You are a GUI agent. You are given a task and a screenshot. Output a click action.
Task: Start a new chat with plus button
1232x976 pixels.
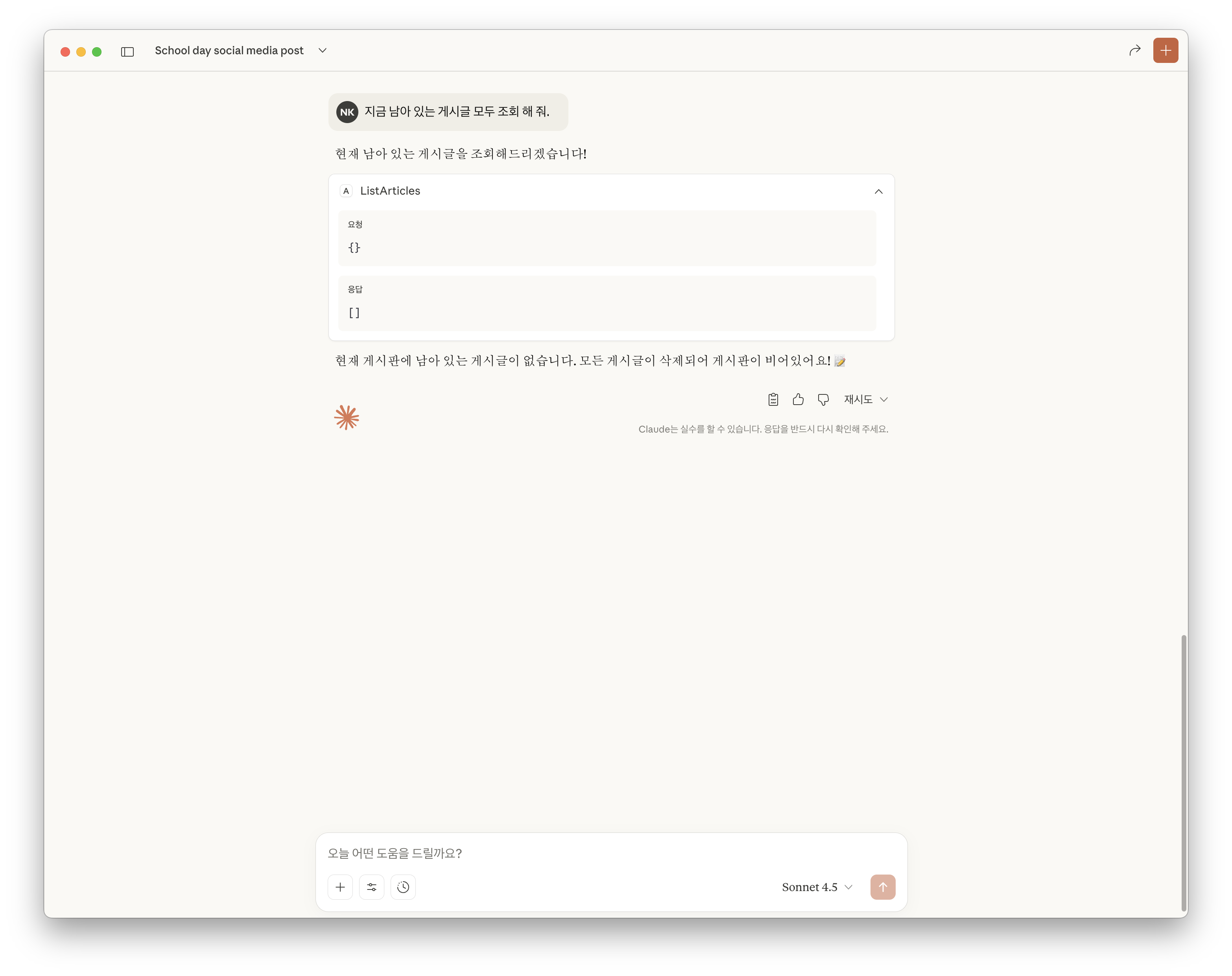(1165, 50)
